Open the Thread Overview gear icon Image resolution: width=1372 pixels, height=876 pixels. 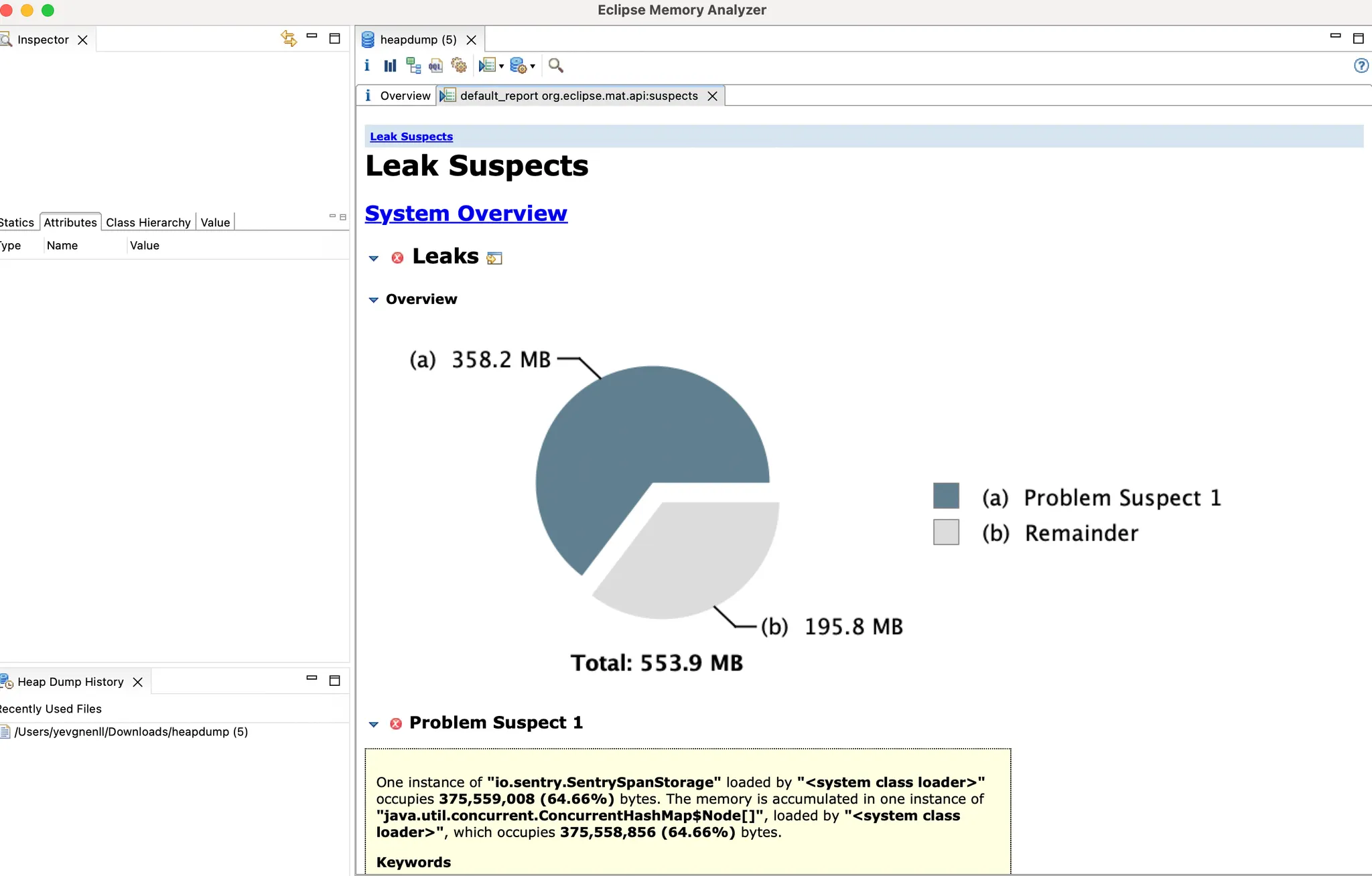coord(459,66)
